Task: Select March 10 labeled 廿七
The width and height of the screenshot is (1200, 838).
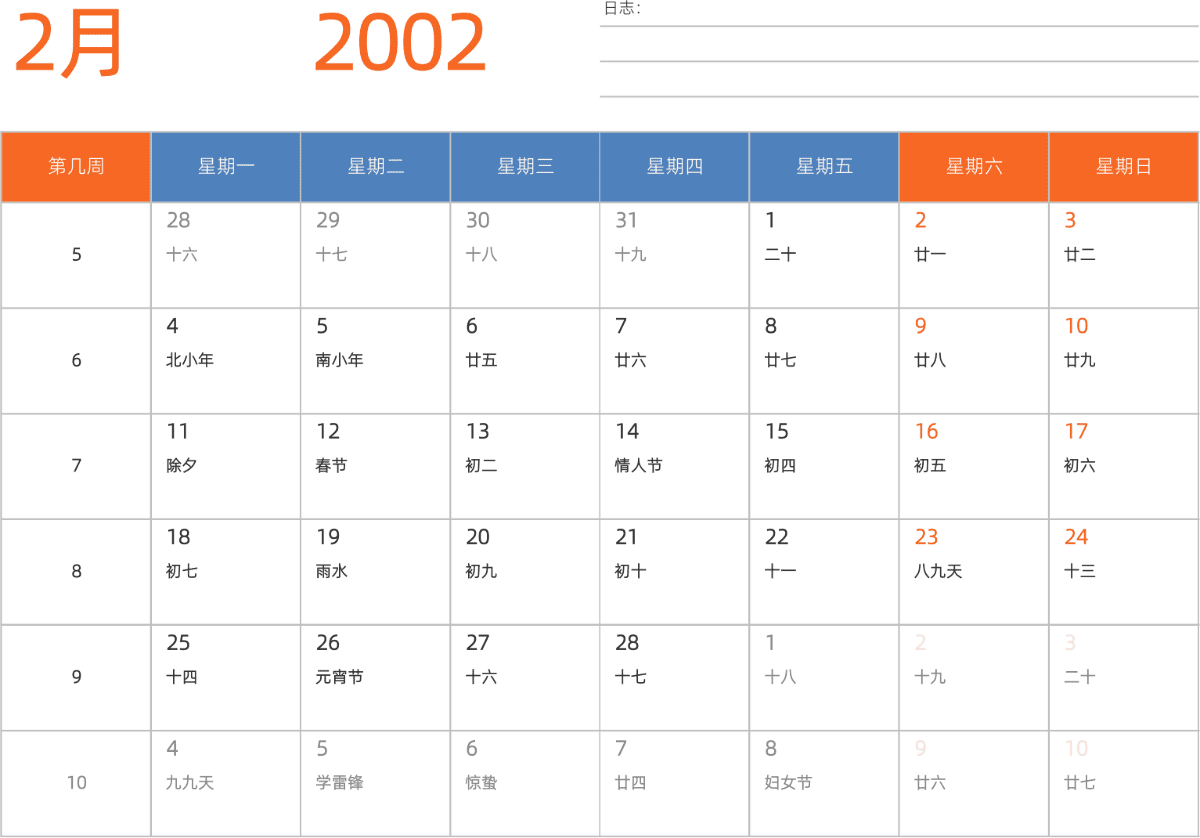Action: click(1124, 783)
